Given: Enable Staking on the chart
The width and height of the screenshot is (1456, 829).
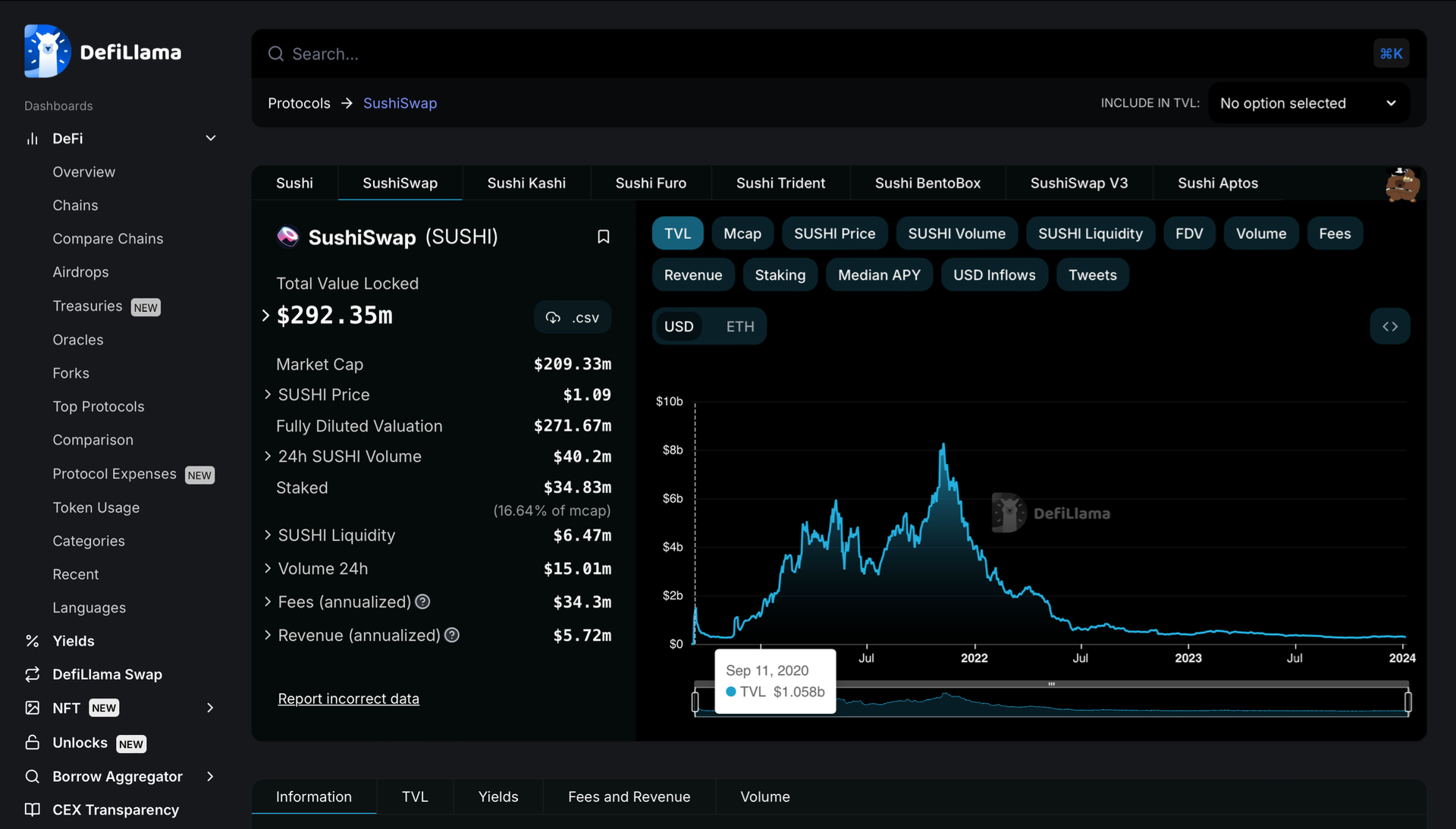Looking at the screenshot, I should (x=780, y=275).
